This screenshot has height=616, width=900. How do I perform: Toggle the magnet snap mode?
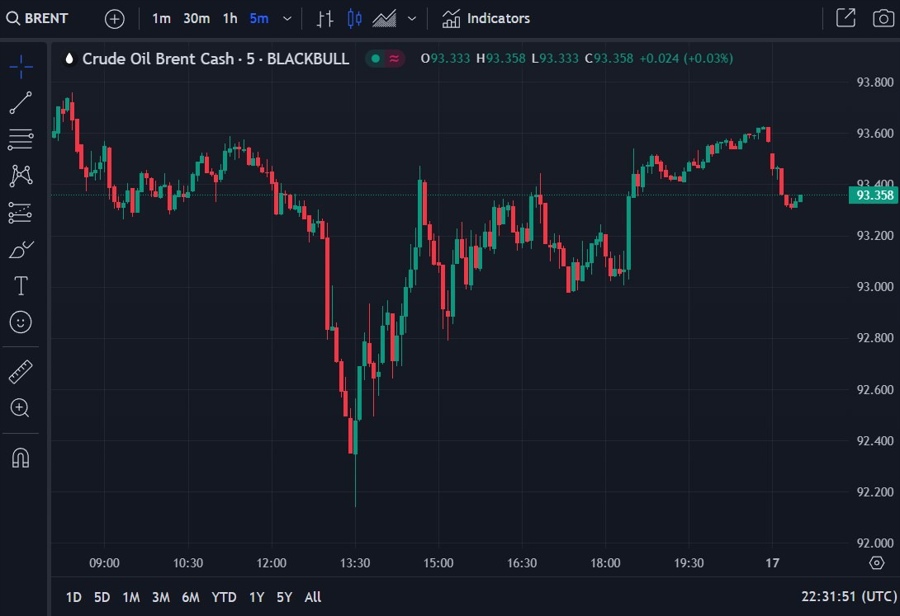click(21, 458)
